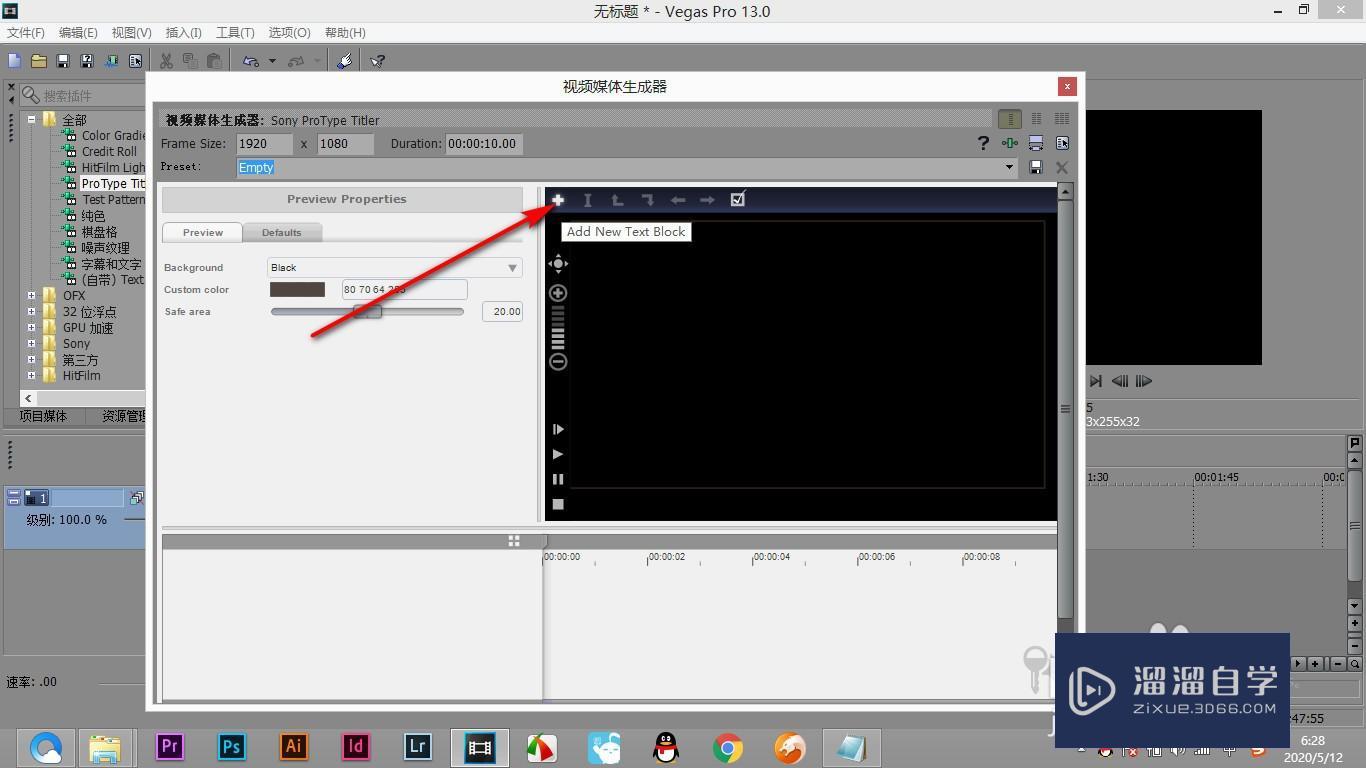The image size is (1366, 768).
Task: Switch to the 项目媒体 tab
Action: [x=43, y=416]
